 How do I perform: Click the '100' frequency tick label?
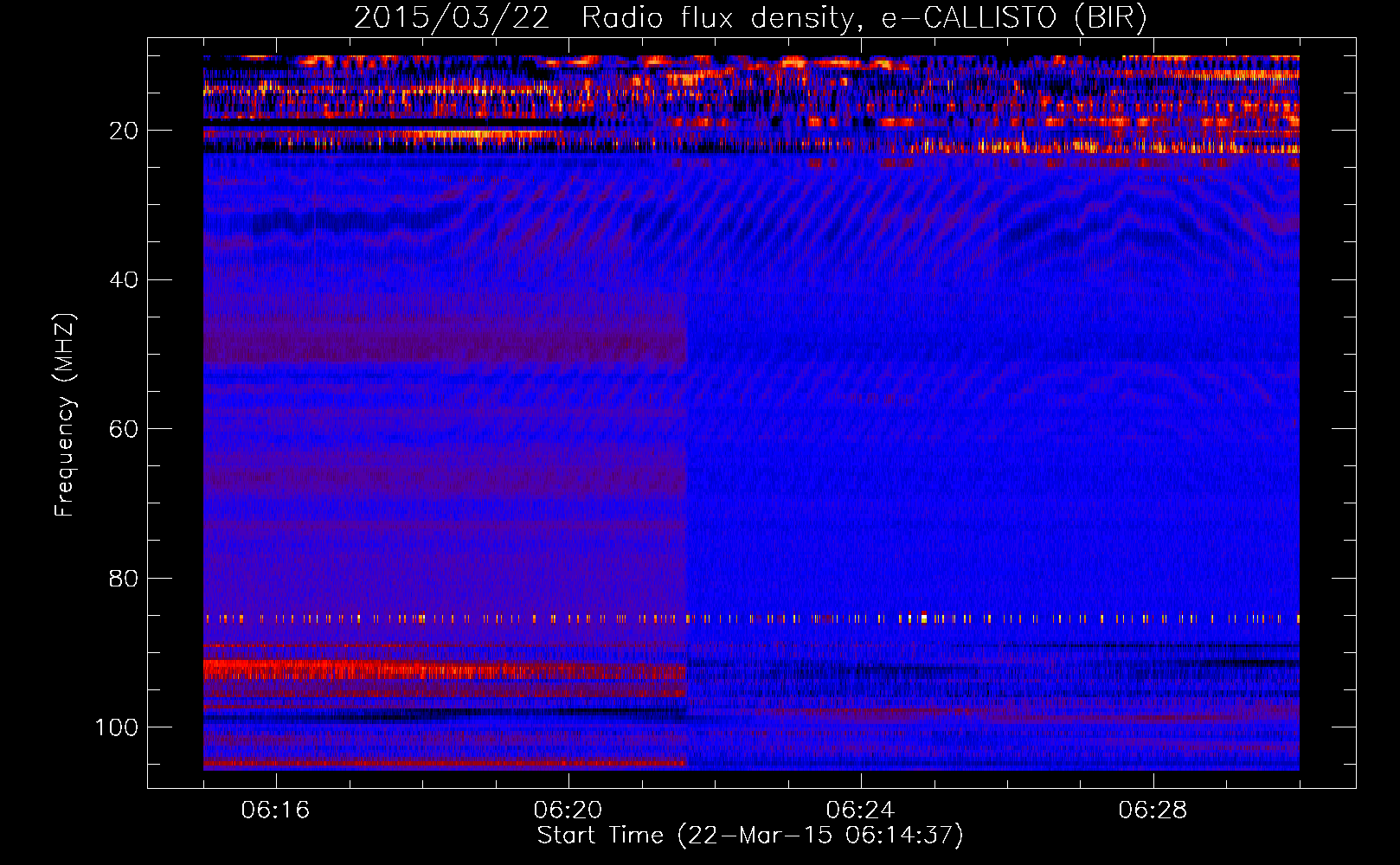coord(117,727)
